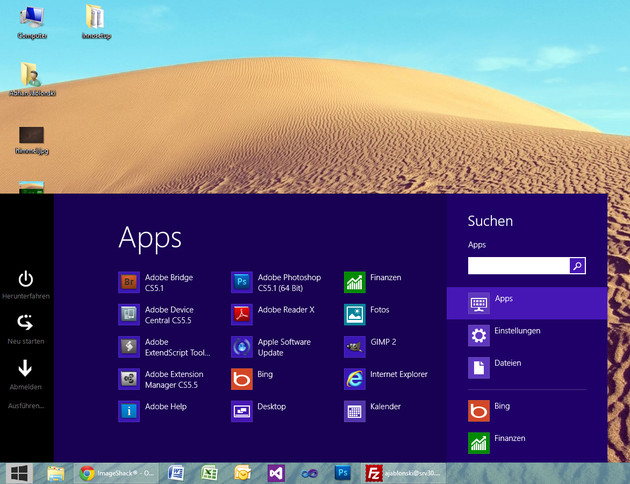This screenshot has width=630, height=484.
Task: Select the Adrian Jablonski user folder
Action: click(32, 79)
